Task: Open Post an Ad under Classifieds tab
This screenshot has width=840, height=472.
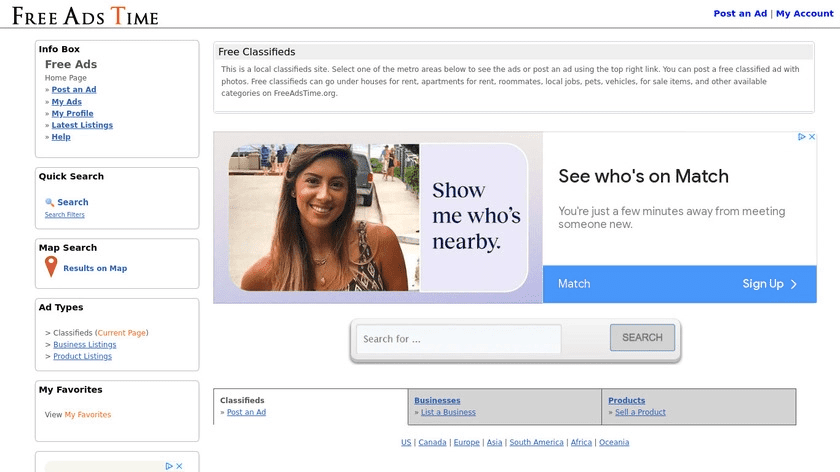Action: click(246, 412)
